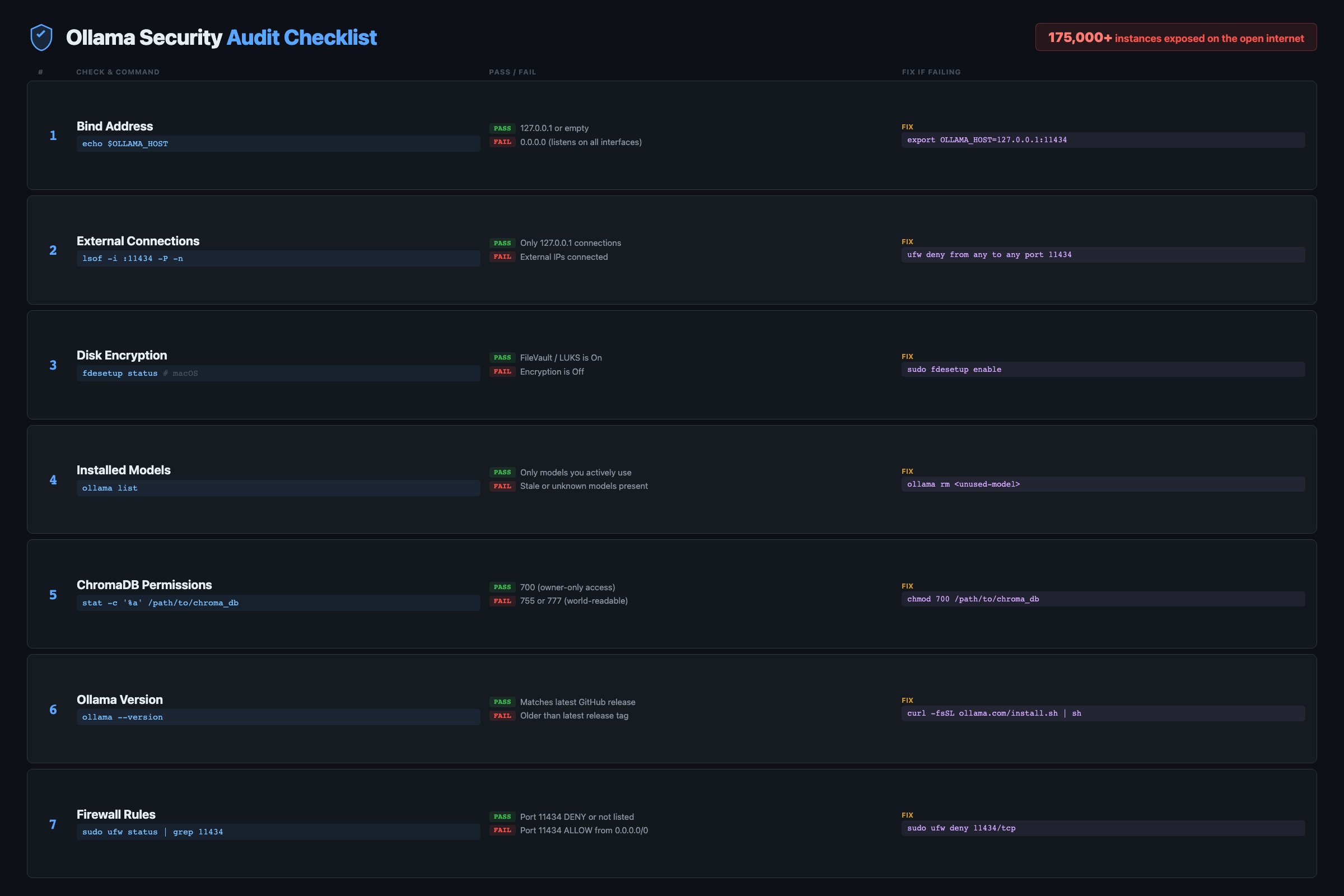Click the 'ollama list' command block

coord(278,488)
